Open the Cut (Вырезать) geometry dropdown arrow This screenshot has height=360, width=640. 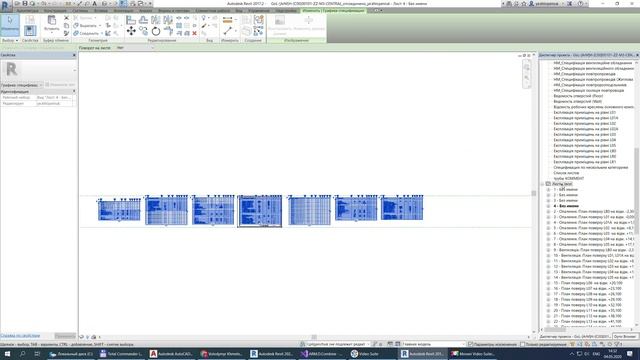tap(100, 26)
